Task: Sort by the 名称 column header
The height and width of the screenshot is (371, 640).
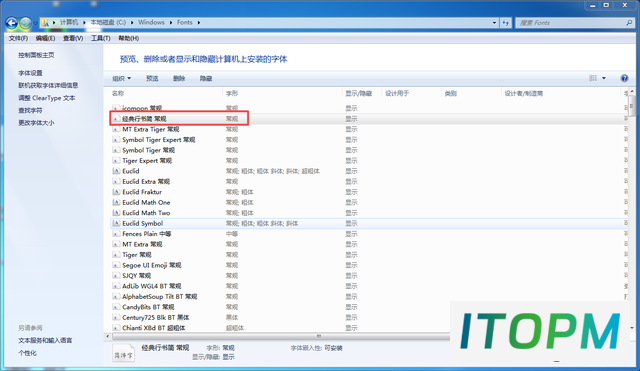Action: [118, 93]
